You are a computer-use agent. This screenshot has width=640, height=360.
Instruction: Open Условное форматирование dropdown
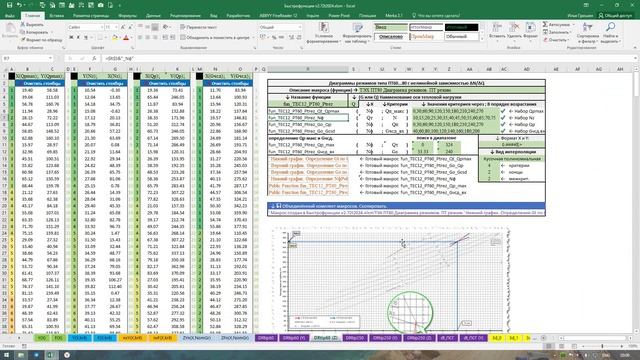pos(324,33)
